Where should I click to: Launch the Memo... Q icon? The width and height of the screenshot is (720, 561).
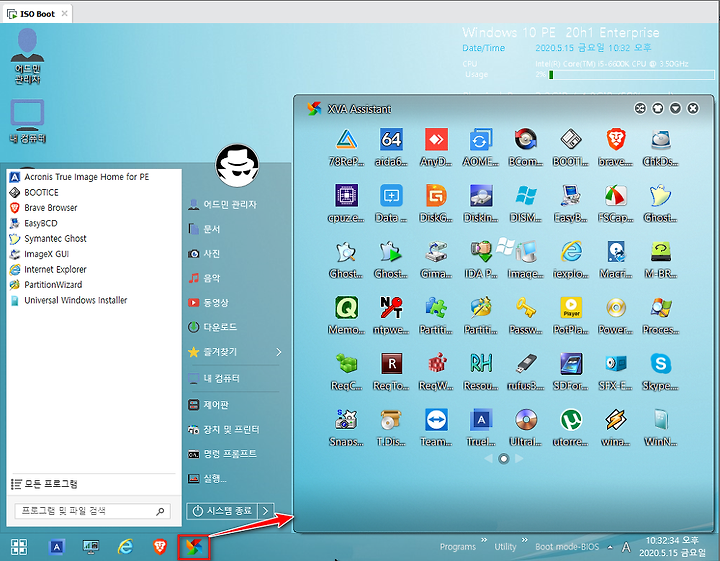(x=347, y=308)
